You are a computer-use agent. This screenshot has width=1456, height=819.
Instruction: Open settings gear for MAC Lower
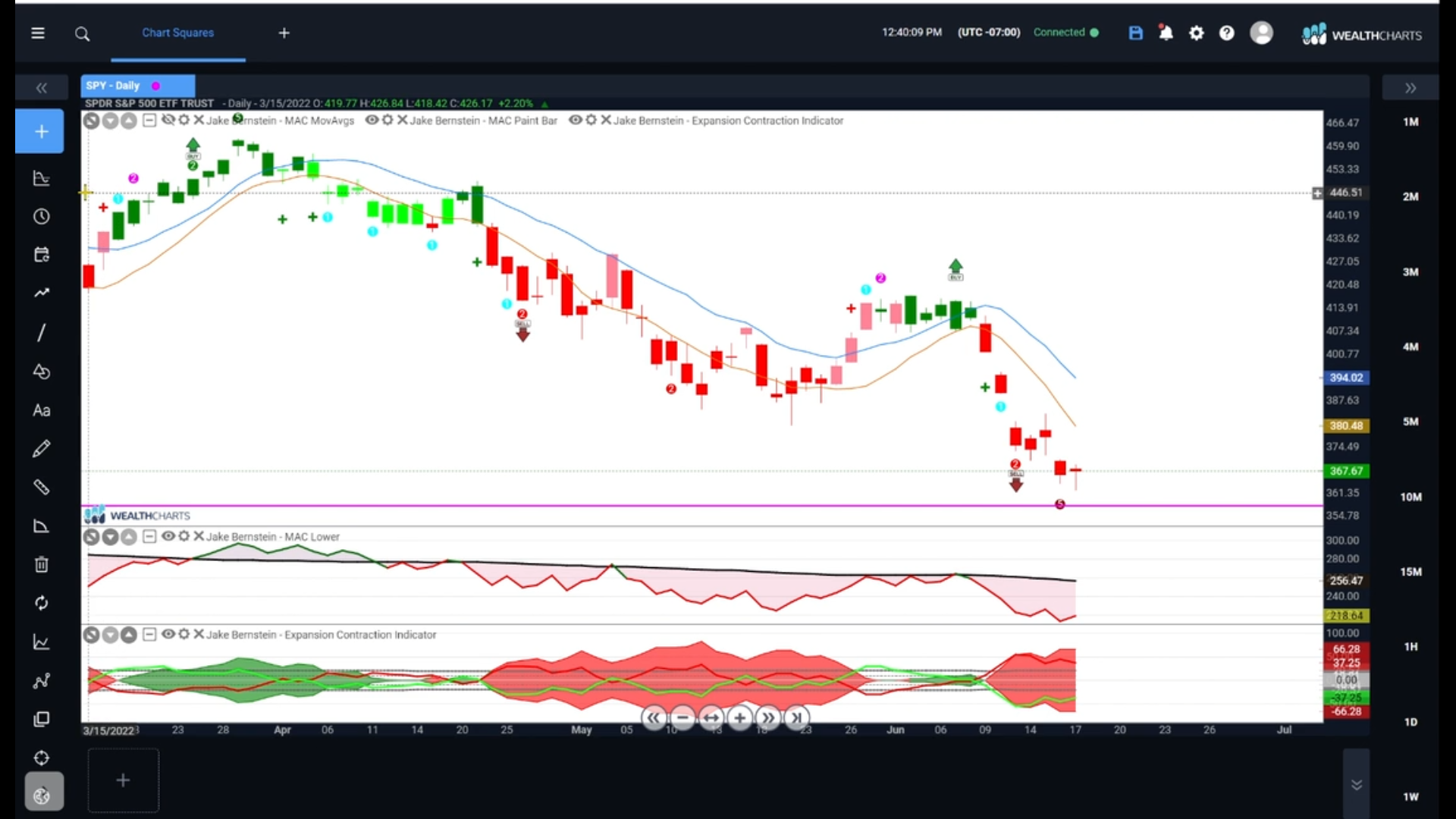tap(184, 536)
